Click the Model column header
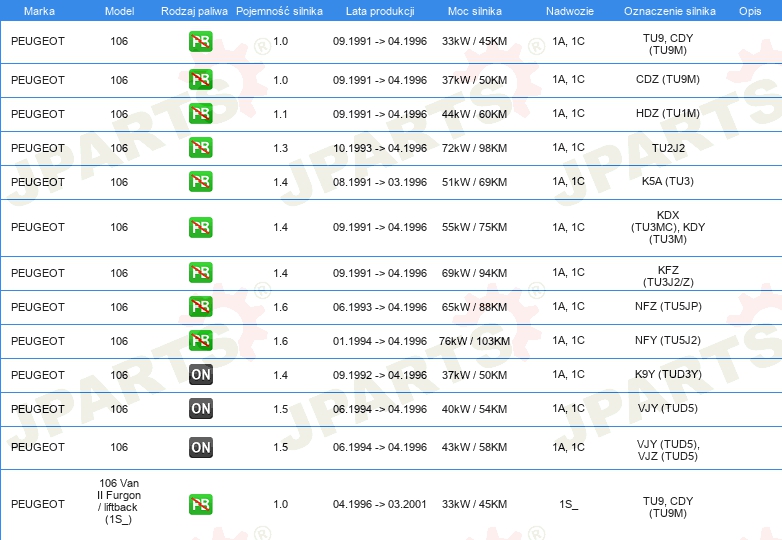Image resolution: width=782 pixels, height=540 pixels. click(x=119, y=11)
